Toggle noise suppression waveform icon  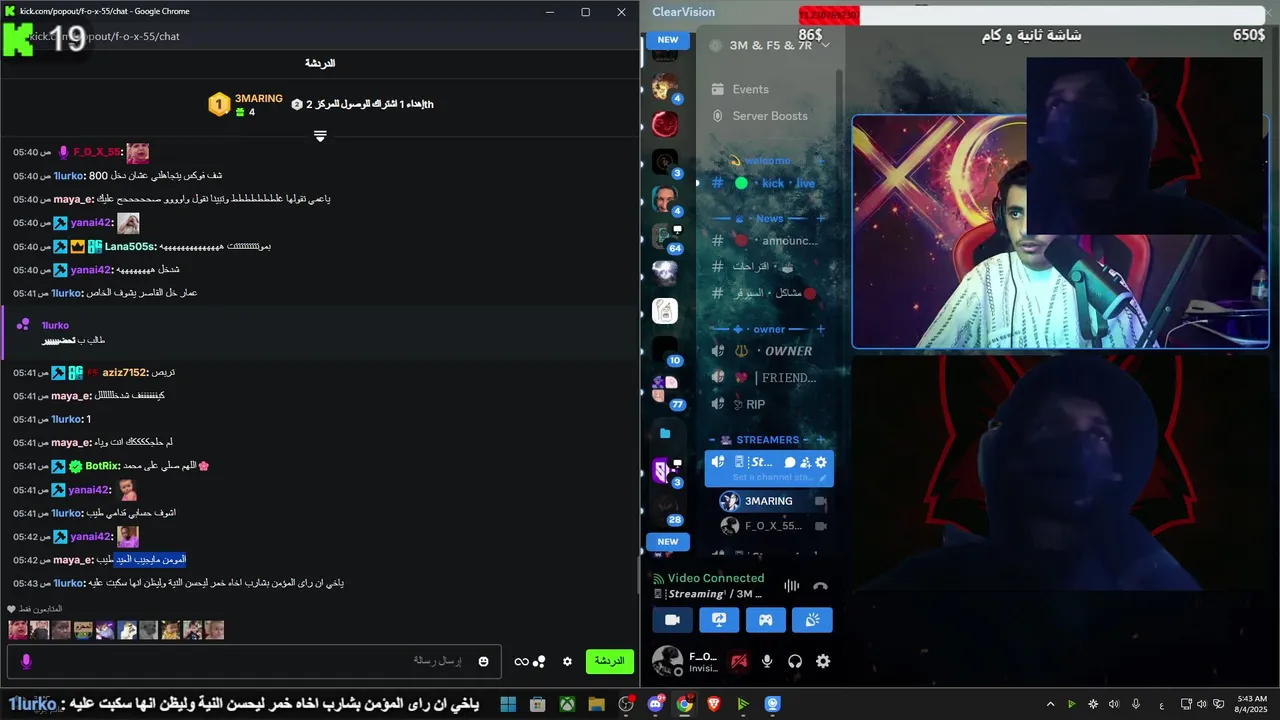tap(792, 586)
